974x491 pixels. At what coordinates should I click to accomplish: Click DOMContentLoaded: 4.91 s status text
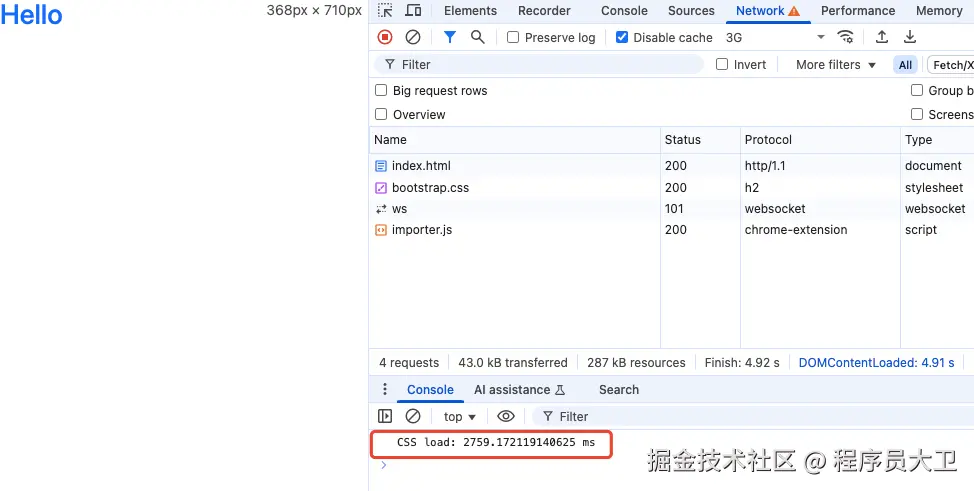point(876,363)
